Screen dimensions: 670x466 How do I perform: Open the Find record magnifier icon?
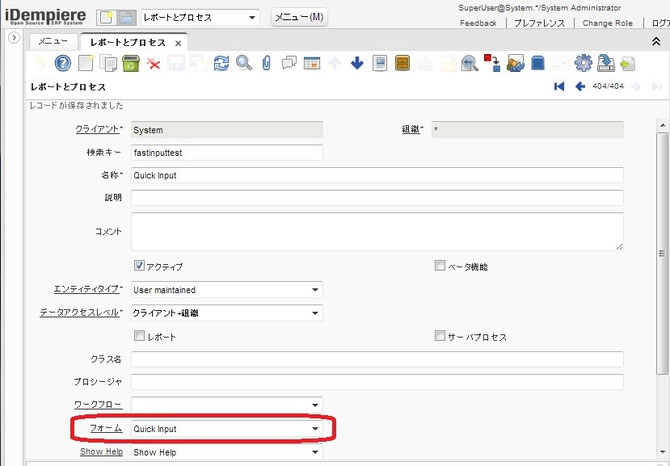[244, 63]
